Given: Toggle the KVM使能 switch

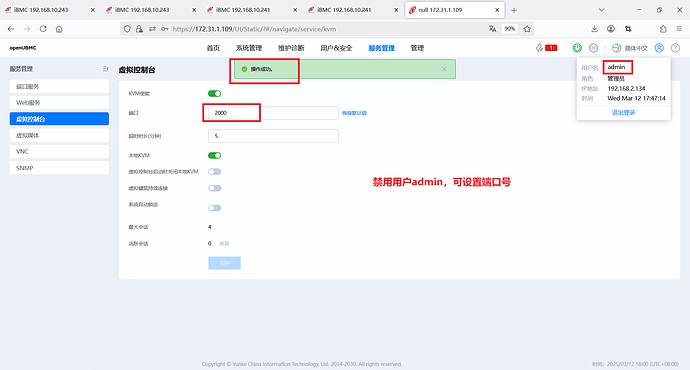Looking at the screenshot, I should click(215, 94).
